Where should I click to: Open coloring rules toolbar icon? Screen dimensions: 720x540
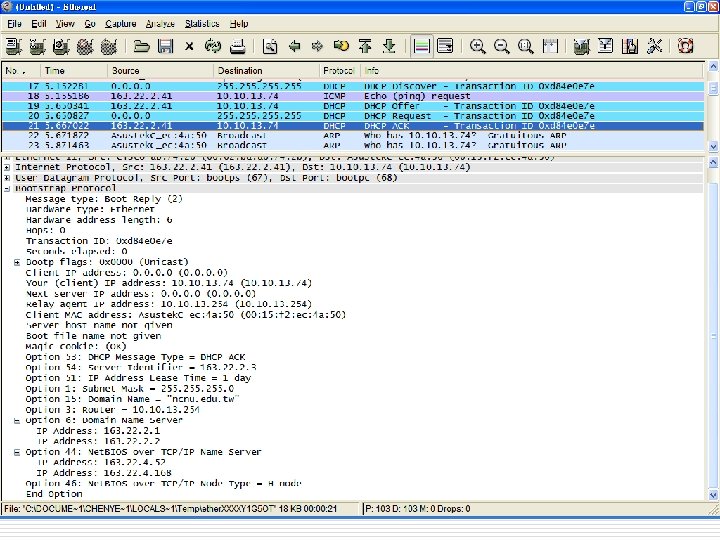point(630,46)
